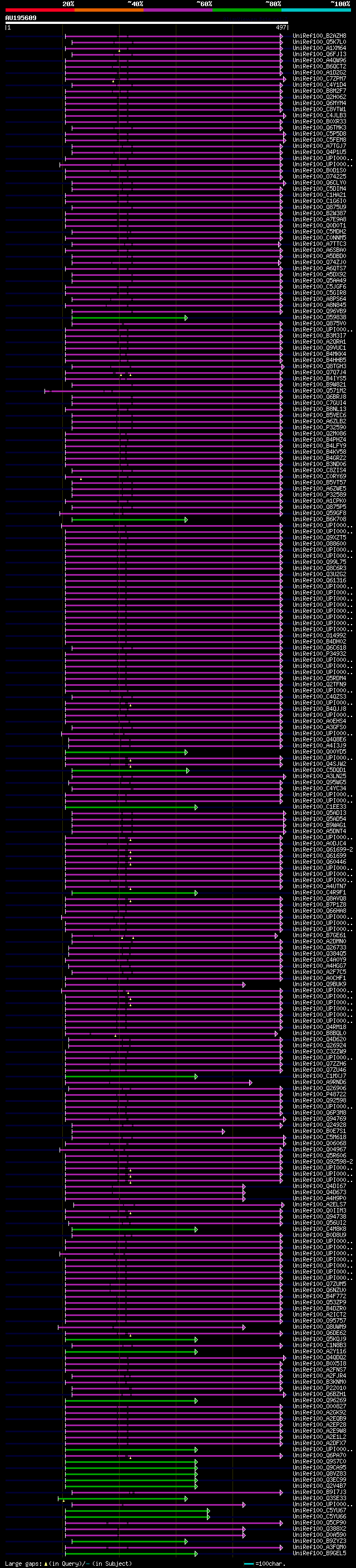356x1568 pixels.
Task: Click the orange ~40% identity legend segment
Action: pos(109,10)
